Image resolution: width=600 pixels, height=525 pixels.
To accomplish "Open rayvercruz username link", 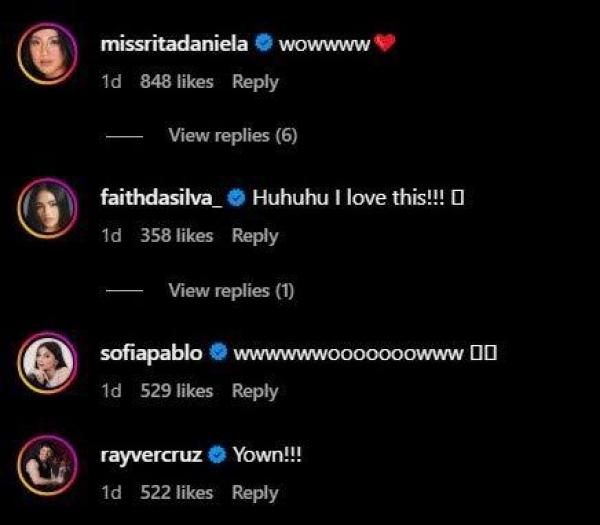I will tap(151, 455).
